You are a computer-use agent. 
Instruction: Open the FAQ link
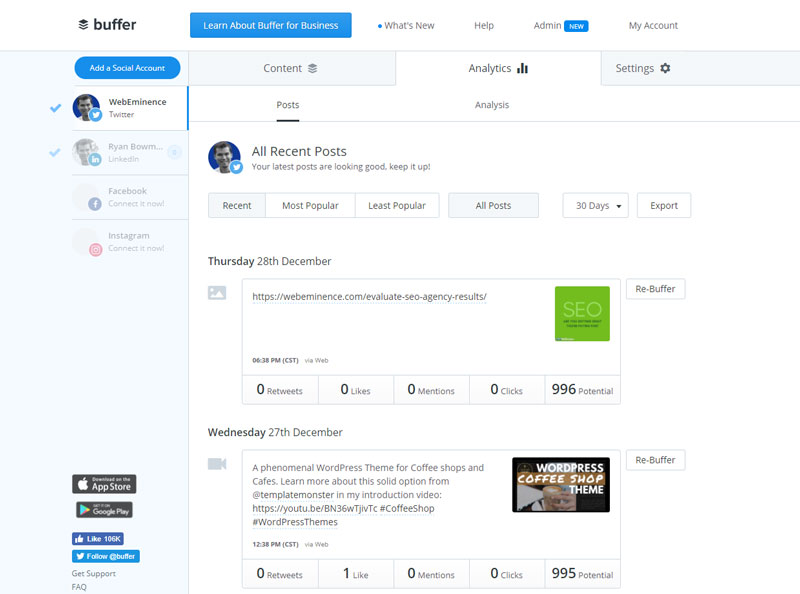[79, 587]
